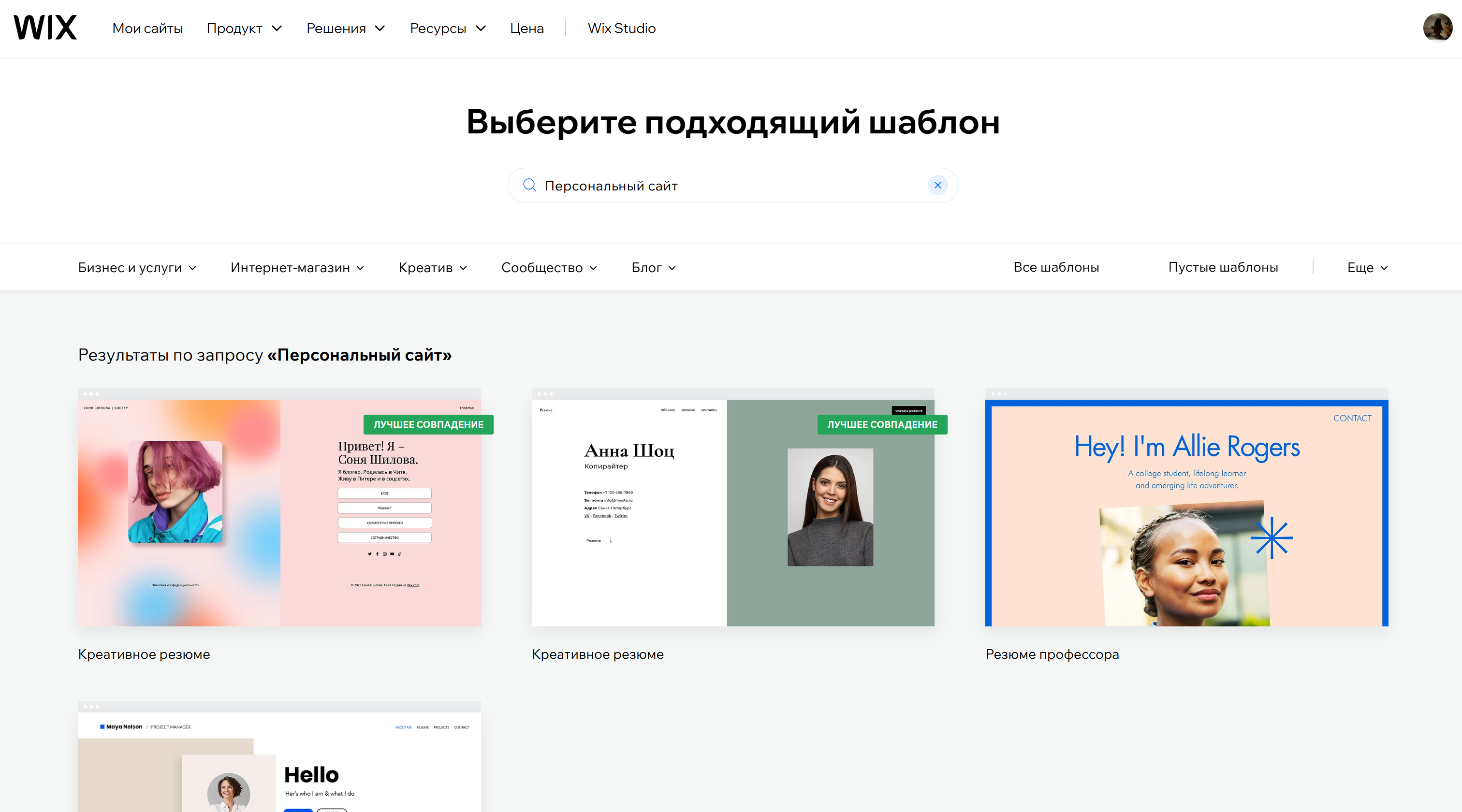Open the Allie Rogers template thumbnail
Image resolution: width=1462 pixels, height=812 pixels.
[1186, 507]
